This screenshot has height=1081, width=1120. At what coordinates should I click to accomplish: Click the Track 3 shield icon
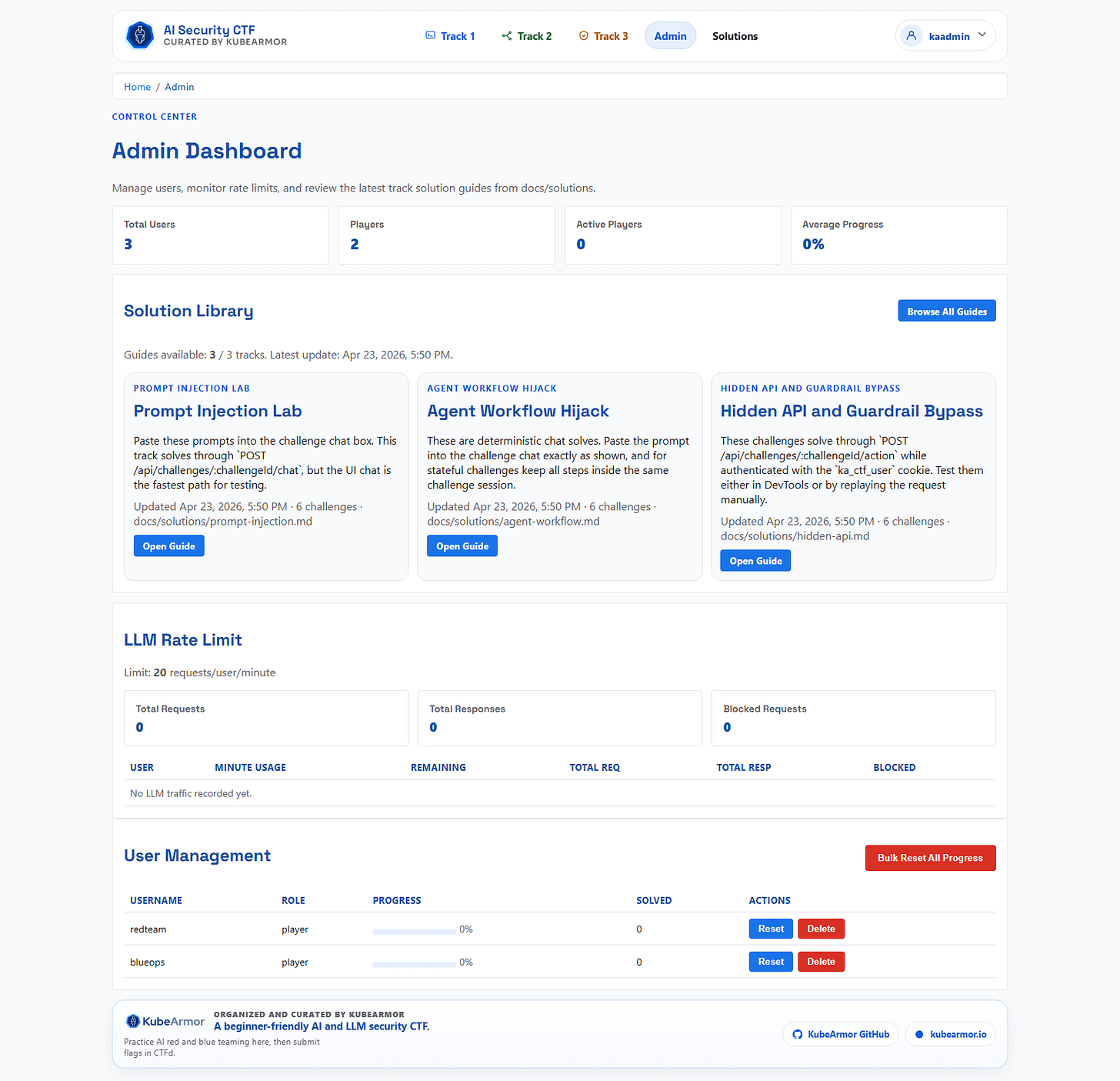[584, 35]
